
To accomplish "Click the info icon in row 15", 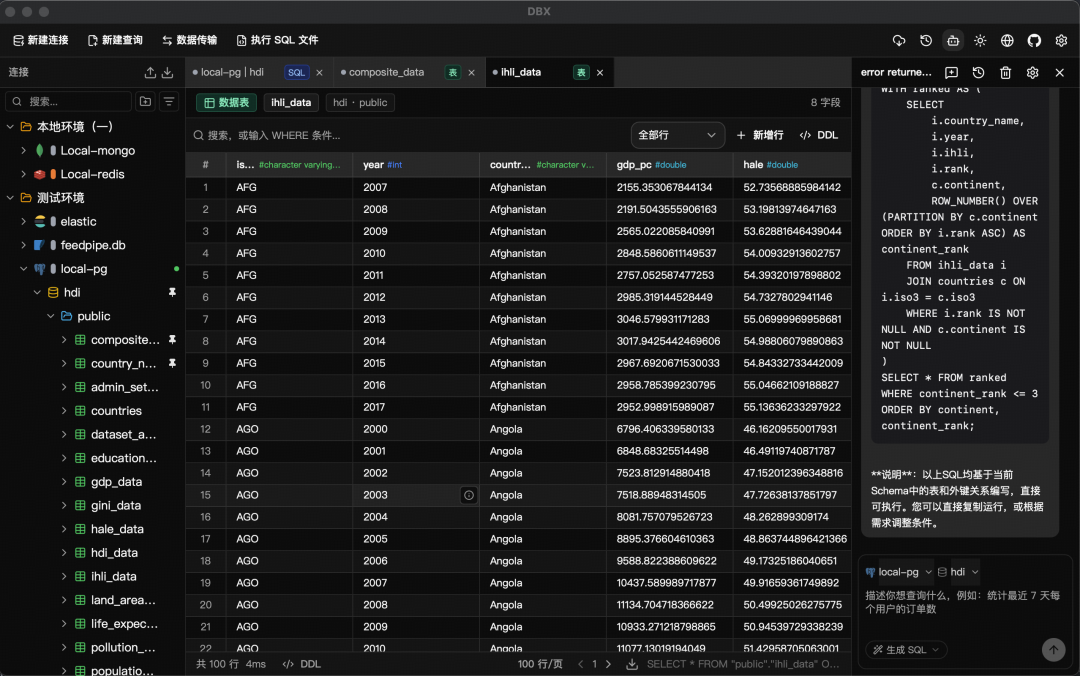I will coord(468,495).
